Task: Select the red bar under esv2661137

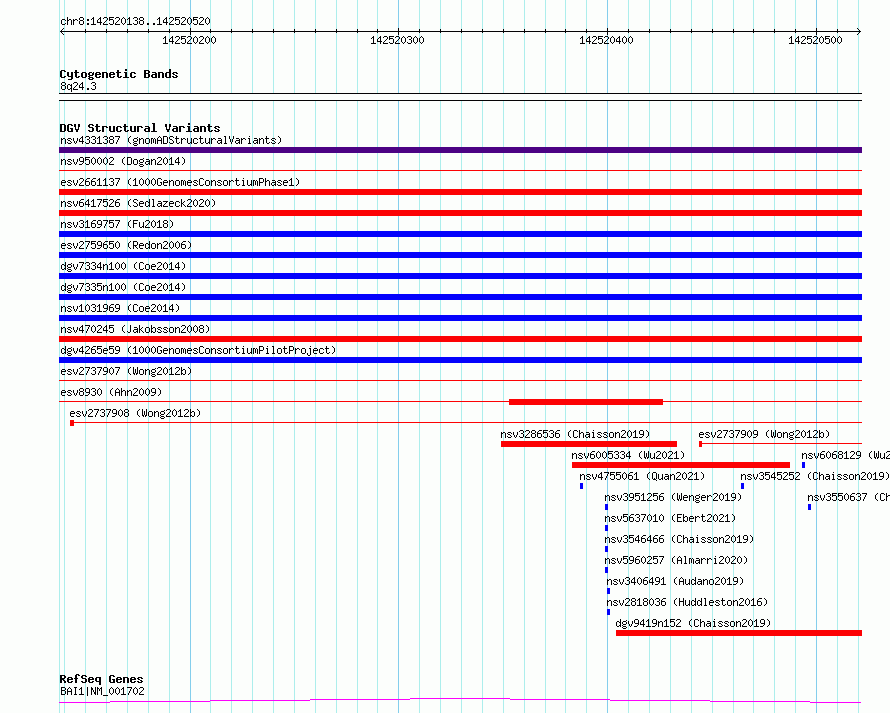Action: click(x=460, y=192)
